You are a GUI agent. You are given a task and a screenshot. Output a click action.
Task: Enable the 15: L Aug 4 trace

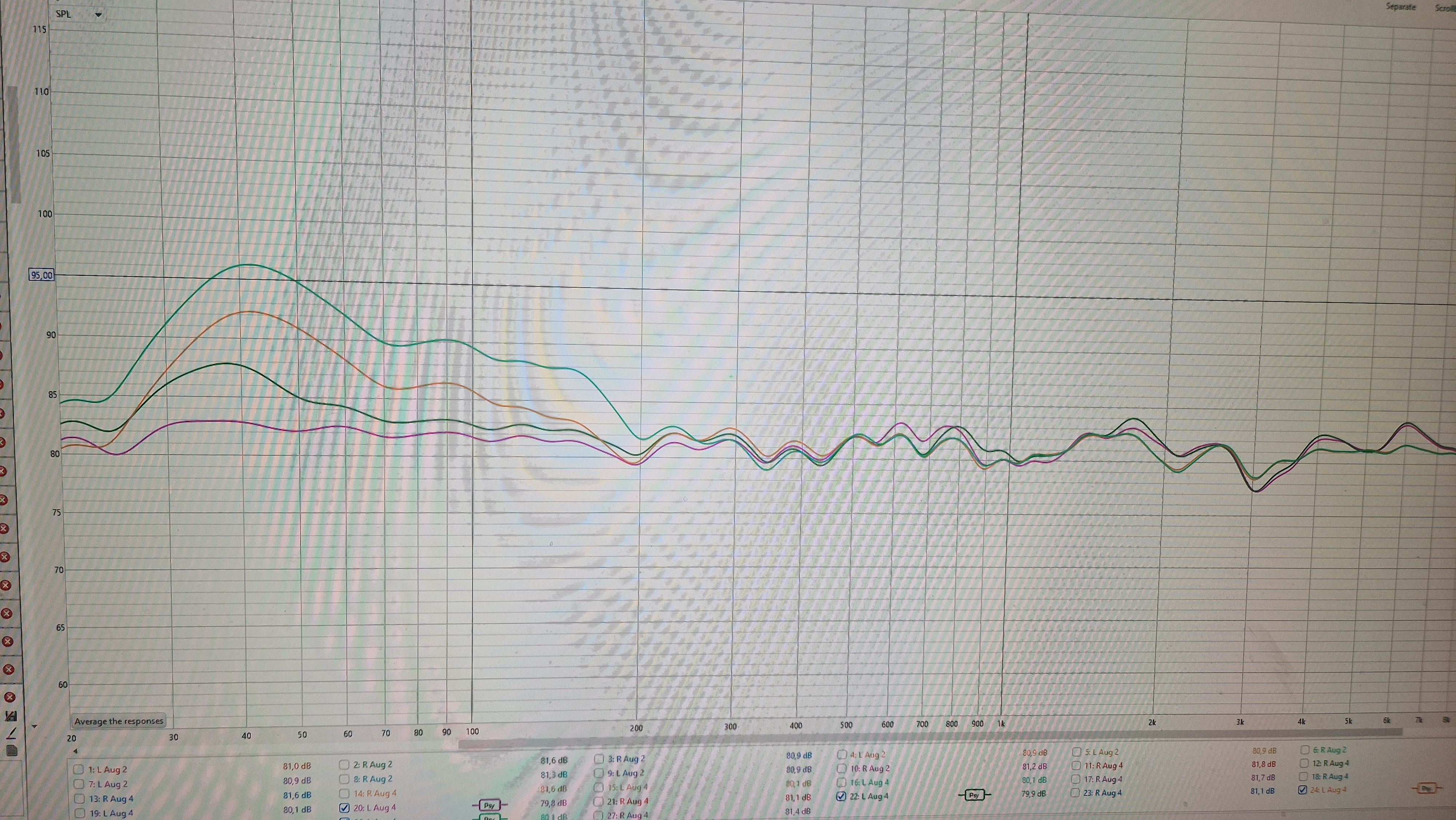coord(598,787)
